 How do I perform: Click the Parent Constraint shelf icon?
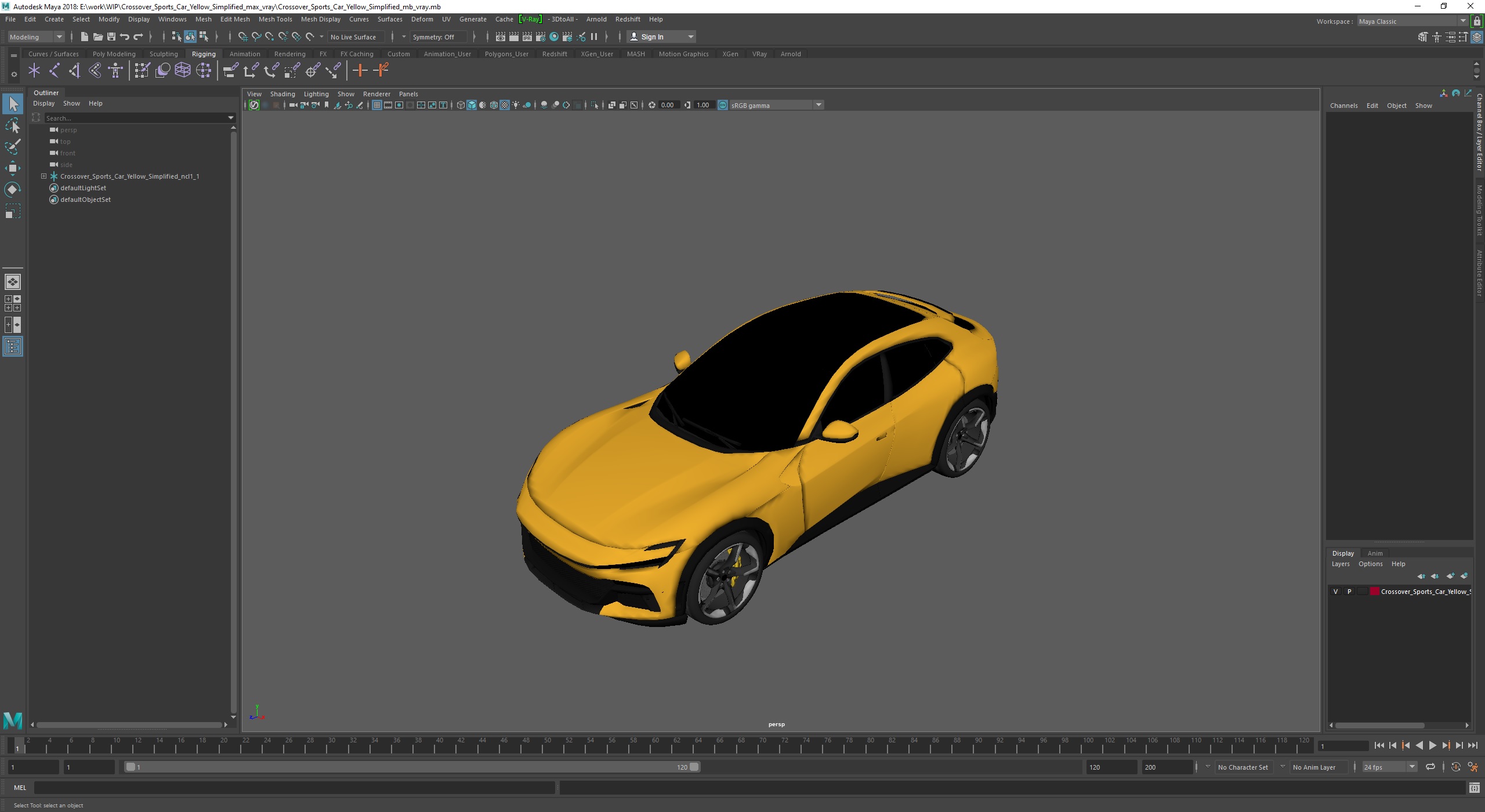(231, 71)
